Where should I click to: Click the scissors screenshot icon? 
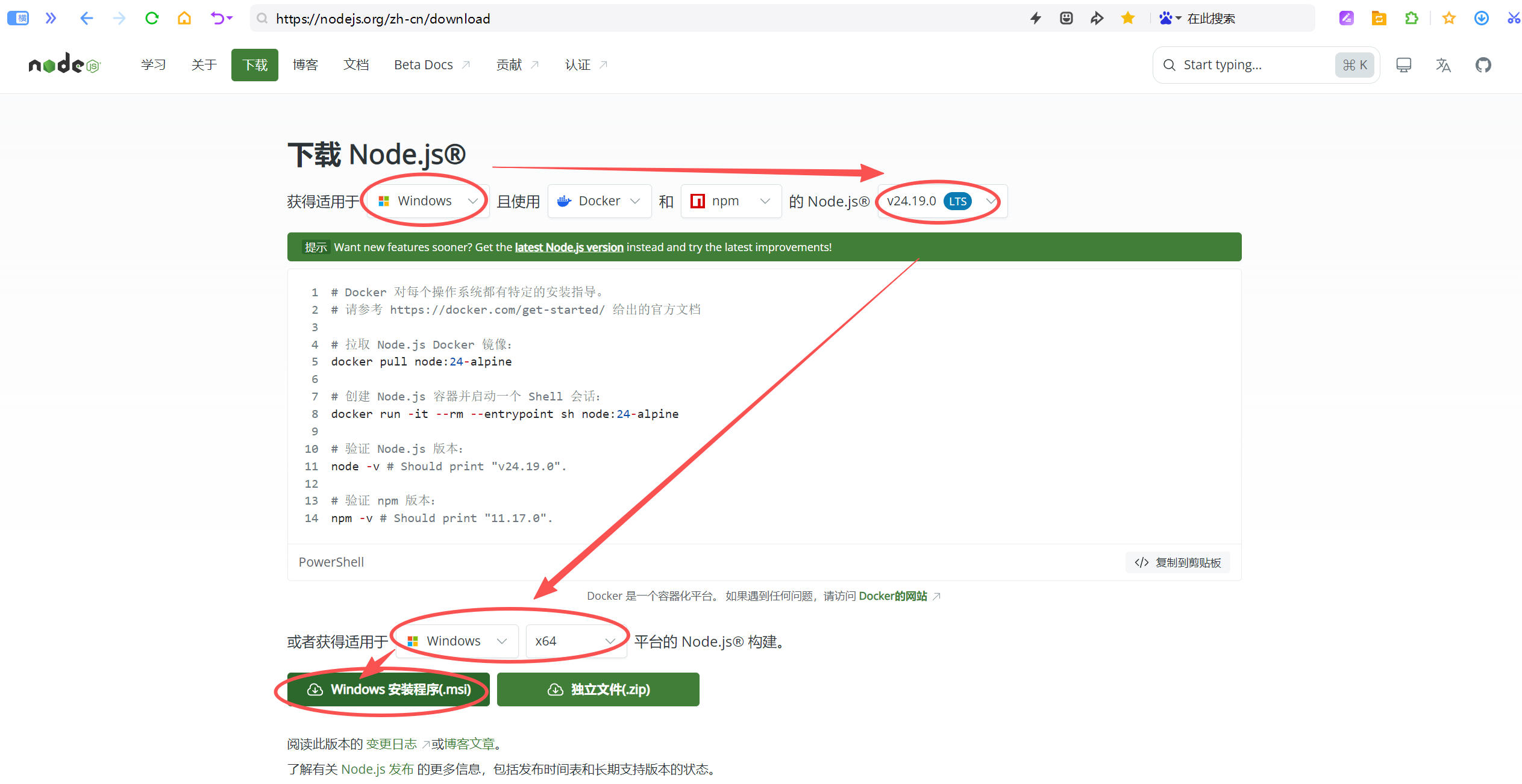click(1514, 18)
